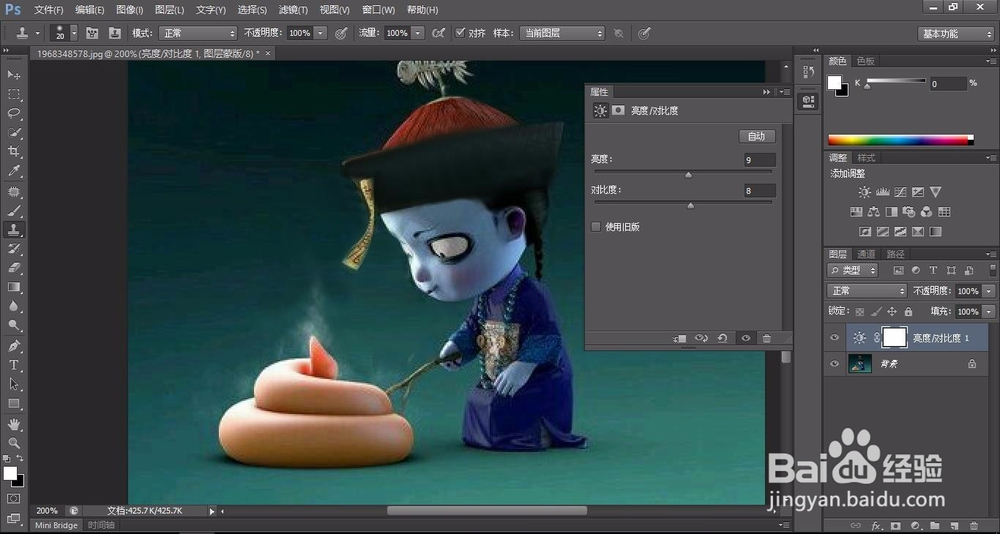Select the Brush tool

[13, 211]
